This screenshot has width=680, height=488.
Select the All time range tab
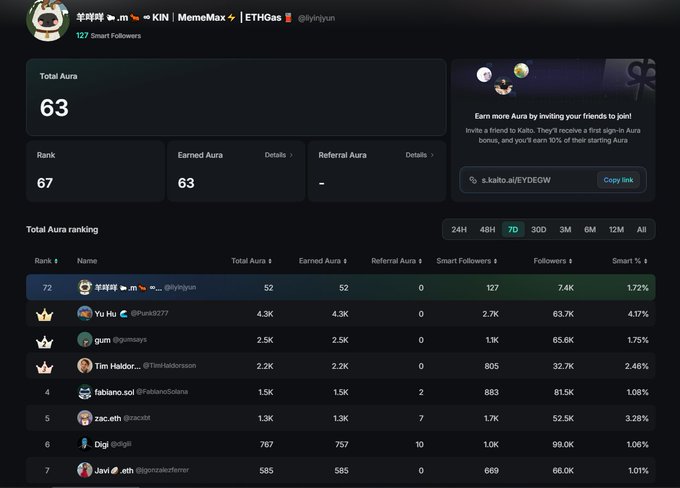point(641,229)
